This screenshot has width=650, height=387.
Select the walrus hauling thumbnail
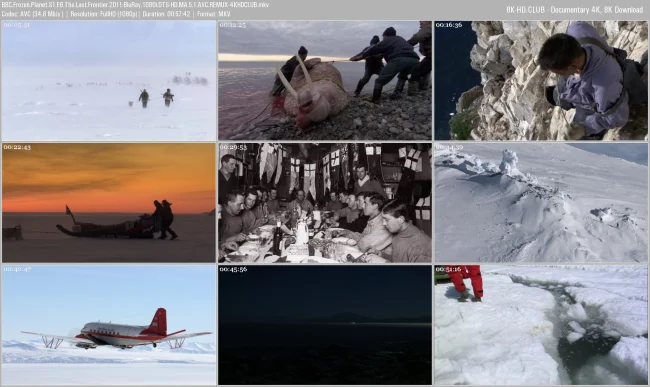[325, 81]
